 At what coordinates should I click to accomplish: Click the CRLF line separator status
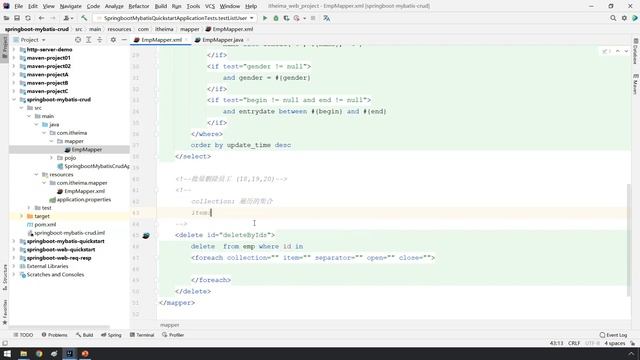coord(574,343)
